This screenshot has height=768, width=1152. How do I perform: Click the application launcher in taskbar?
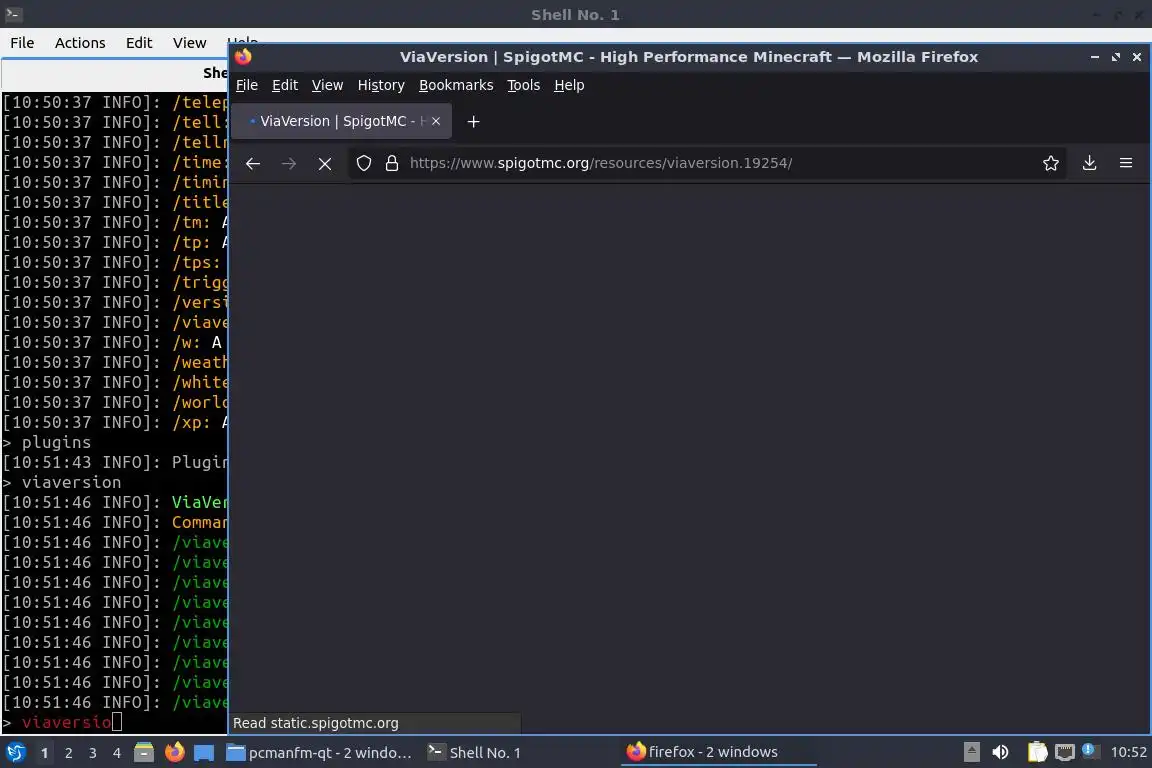point(15,752)
